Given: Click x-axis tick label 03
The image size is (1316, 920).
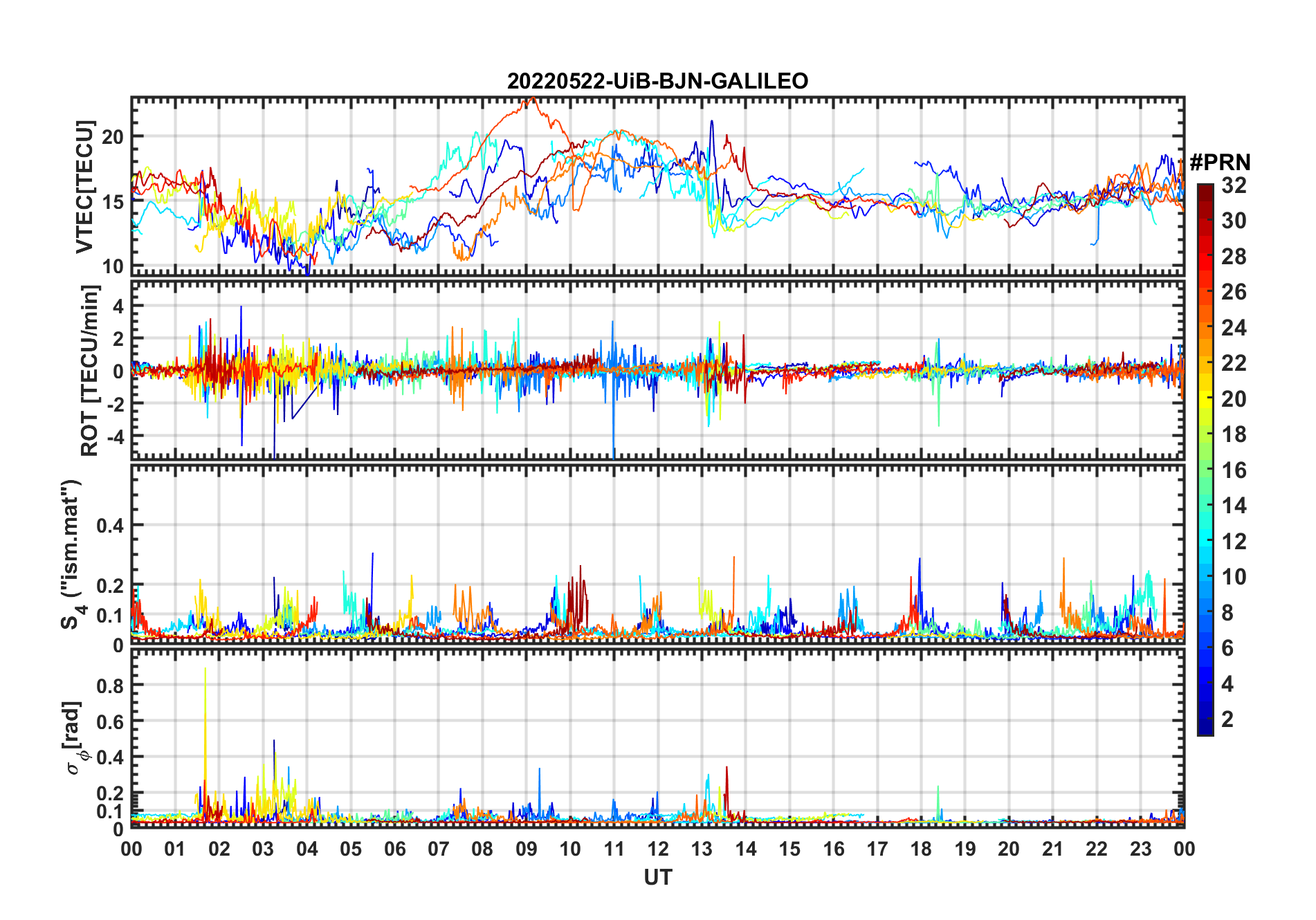Looking at the screenshot, I should pyautogui.click(x=263, y=849).
